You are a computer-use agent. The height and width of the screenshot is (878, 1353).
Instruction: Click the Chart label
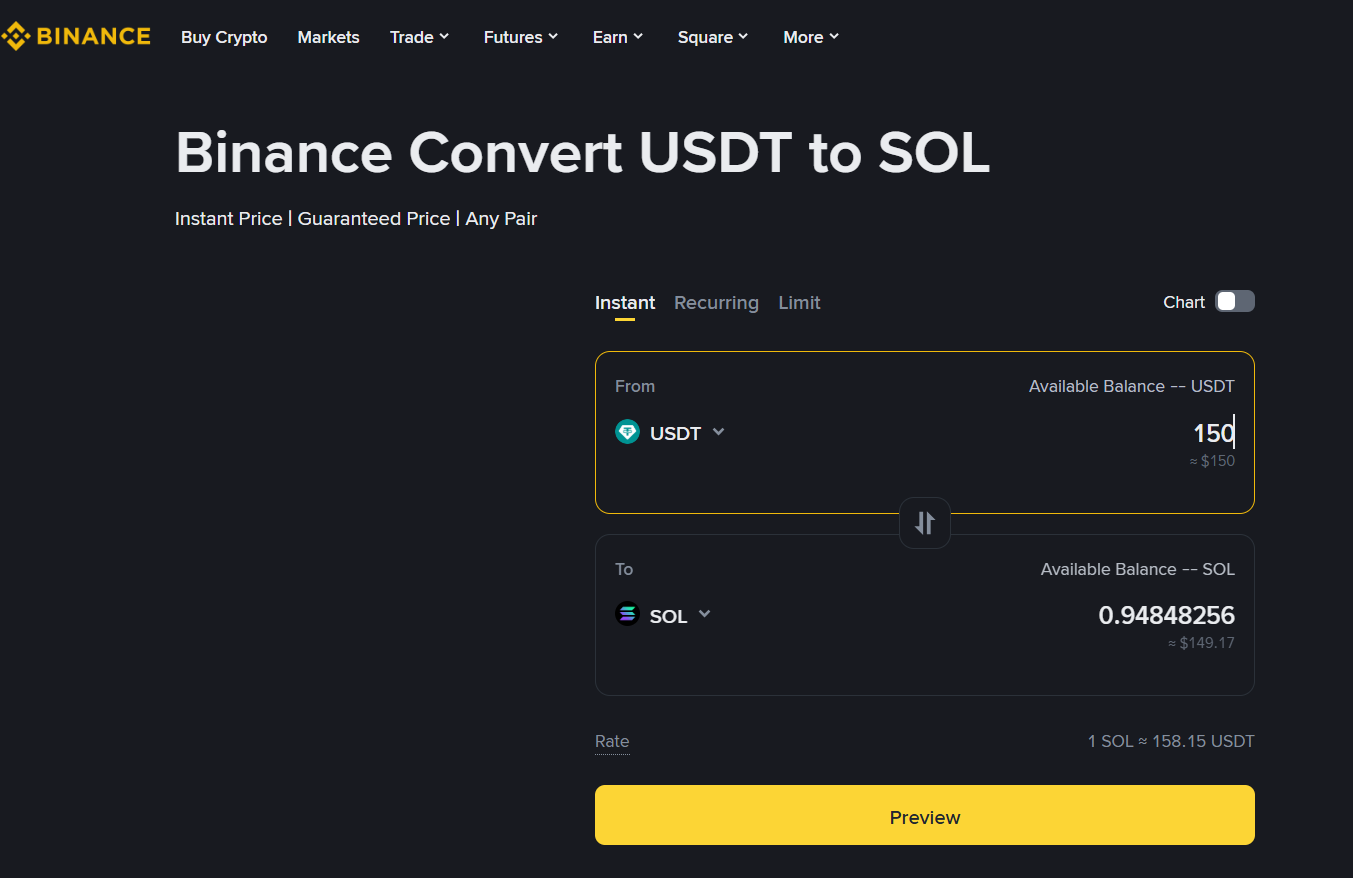(x=1184, y=302)
